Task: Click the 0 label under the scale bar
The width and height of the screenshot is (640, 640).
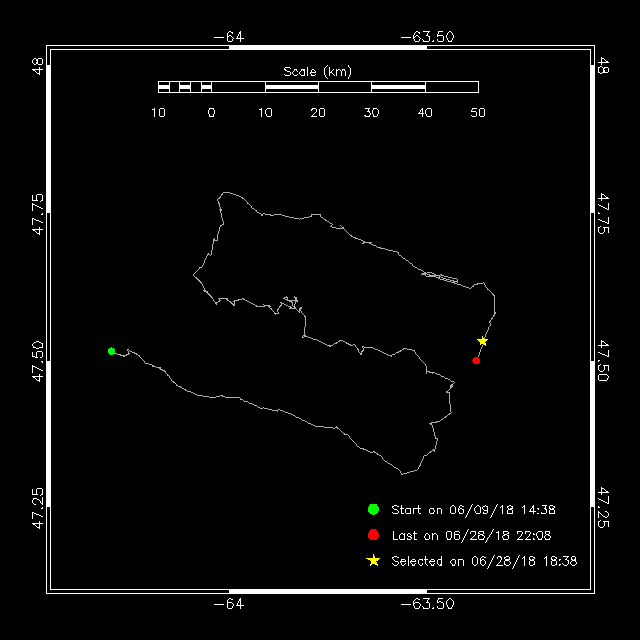Action: click(x=211, y=112)
